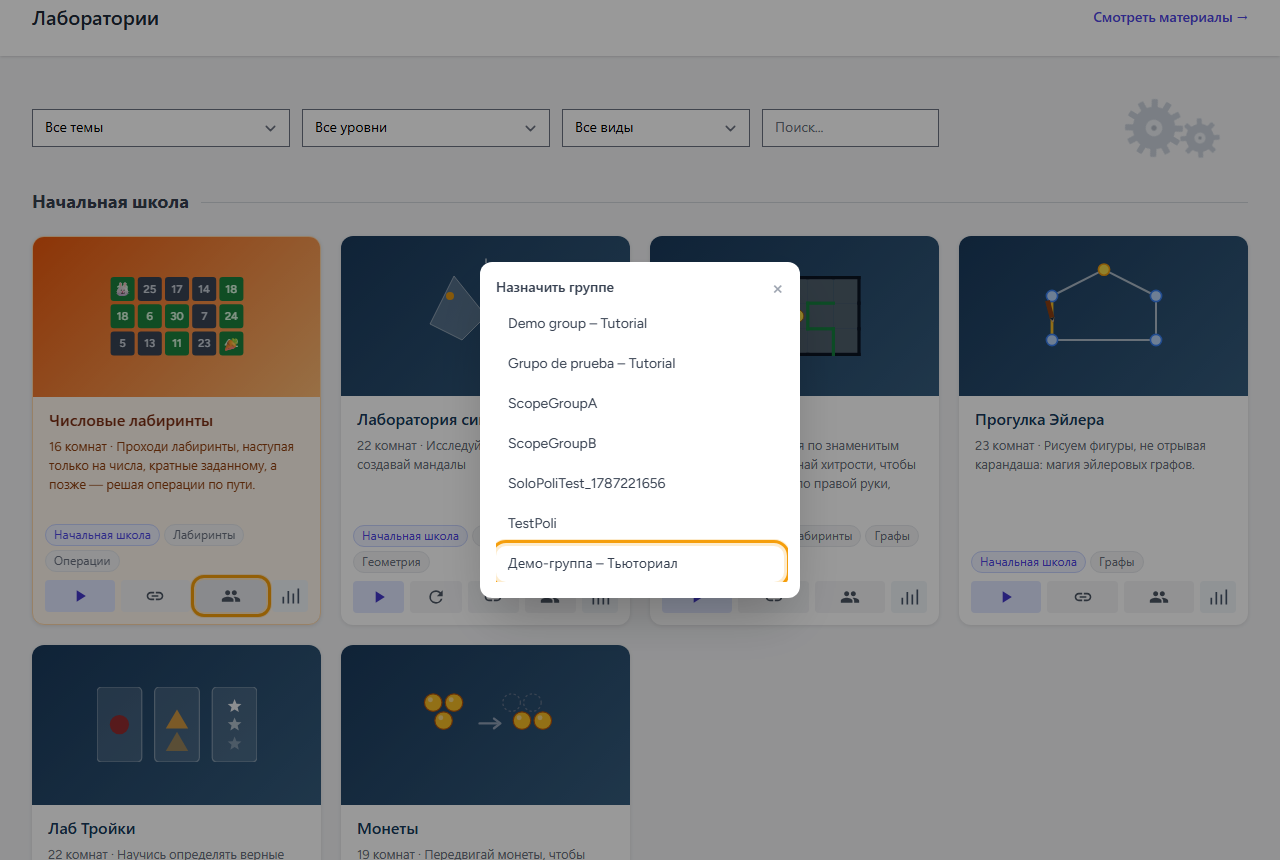
Task: Open the Все виды dropdown
Action: click(x=656, y=128)
